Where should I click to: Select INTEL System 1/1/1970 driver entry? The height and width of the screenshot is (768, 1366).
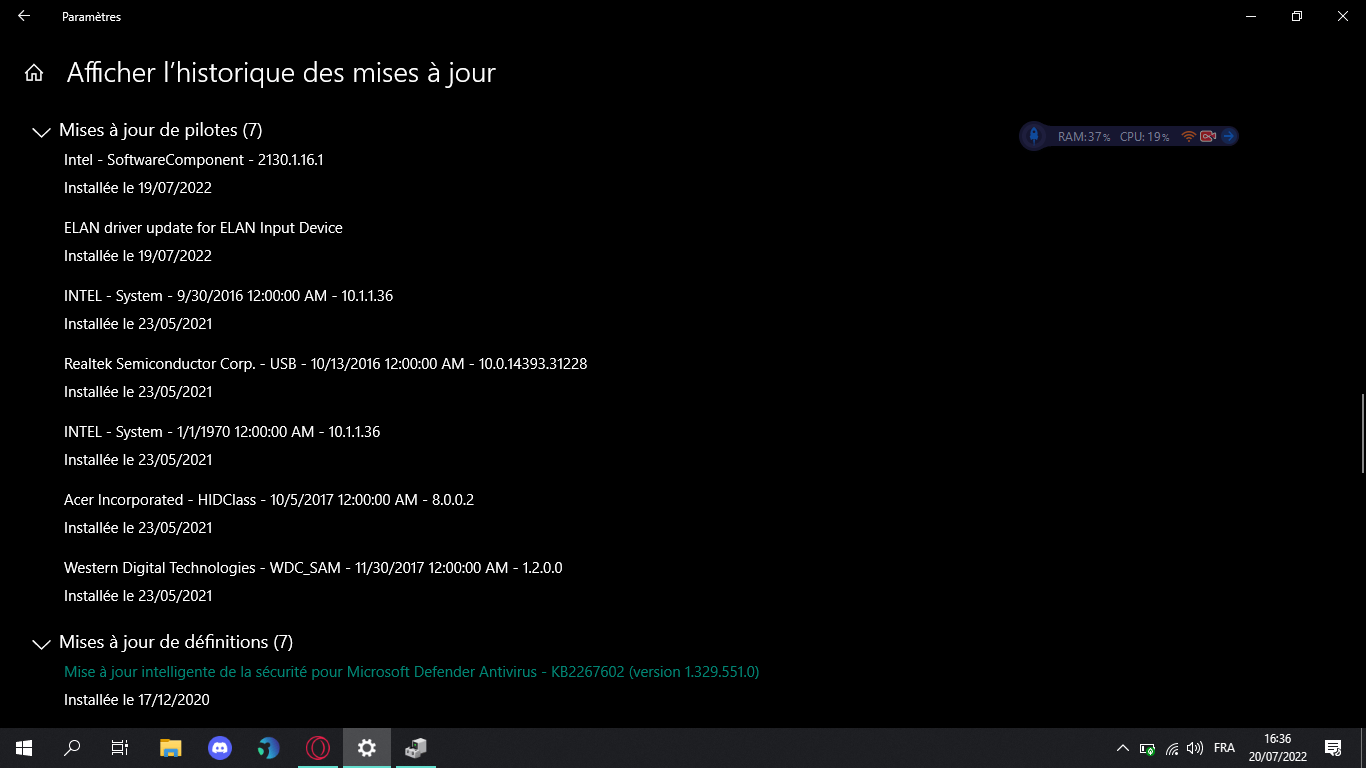coord(222,432)
